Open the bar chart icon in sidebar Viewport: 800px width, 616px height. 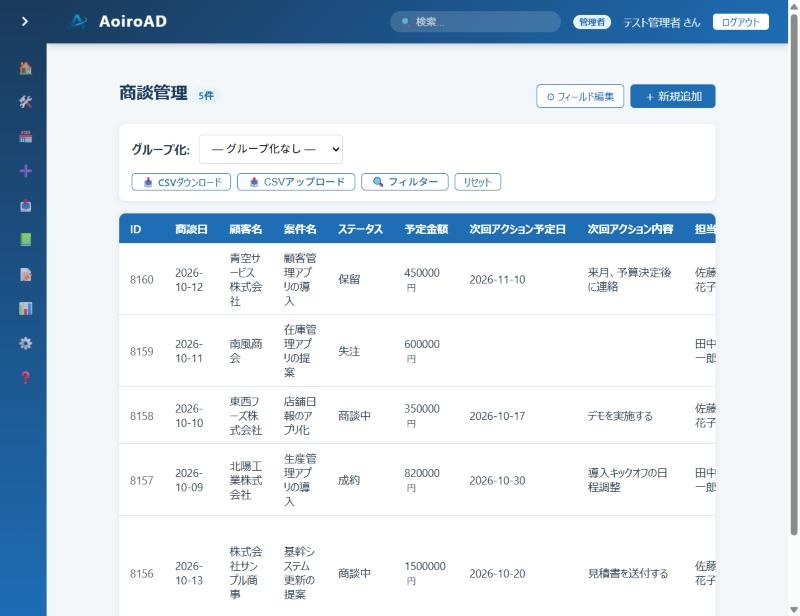click(x=26, y=309)
